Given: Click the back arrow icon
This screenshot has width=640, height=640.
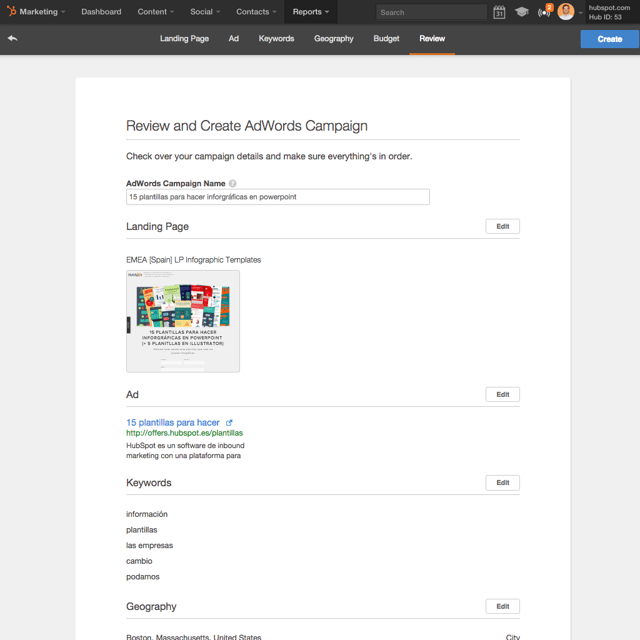Looking at the screenshot, I should point(12,39).
